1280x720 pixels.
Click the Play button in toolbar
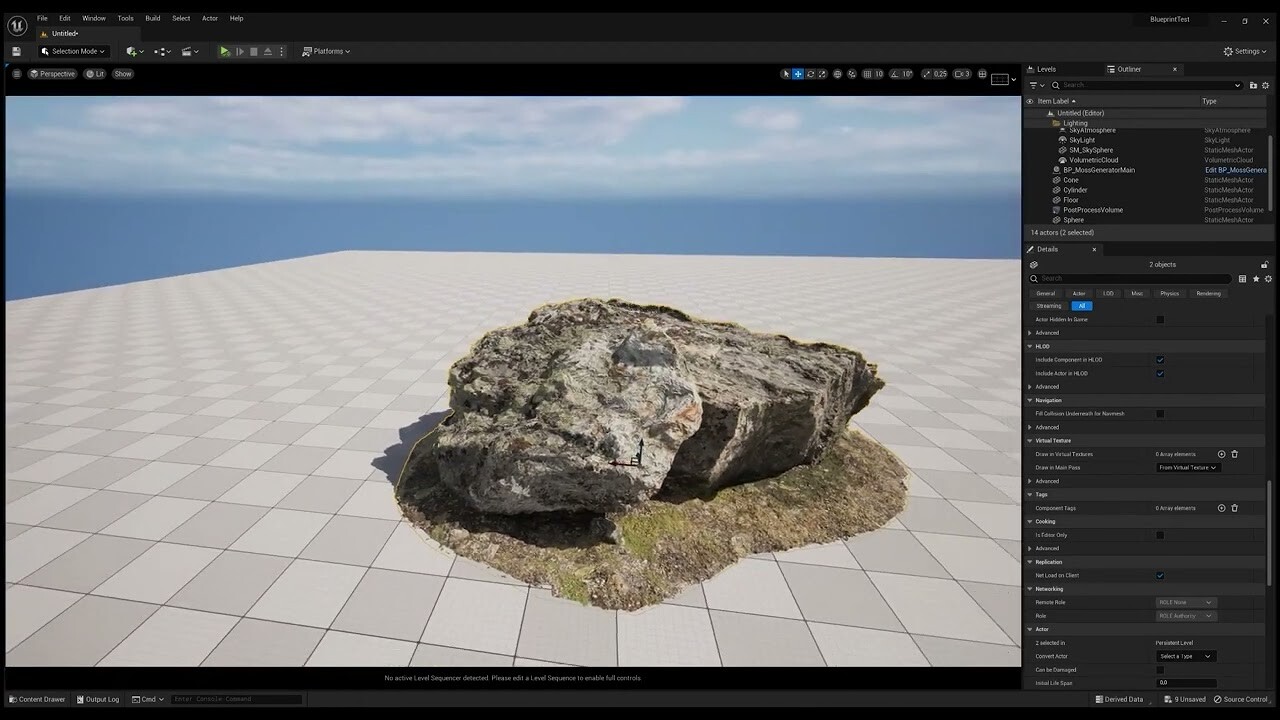coord(225,51)
